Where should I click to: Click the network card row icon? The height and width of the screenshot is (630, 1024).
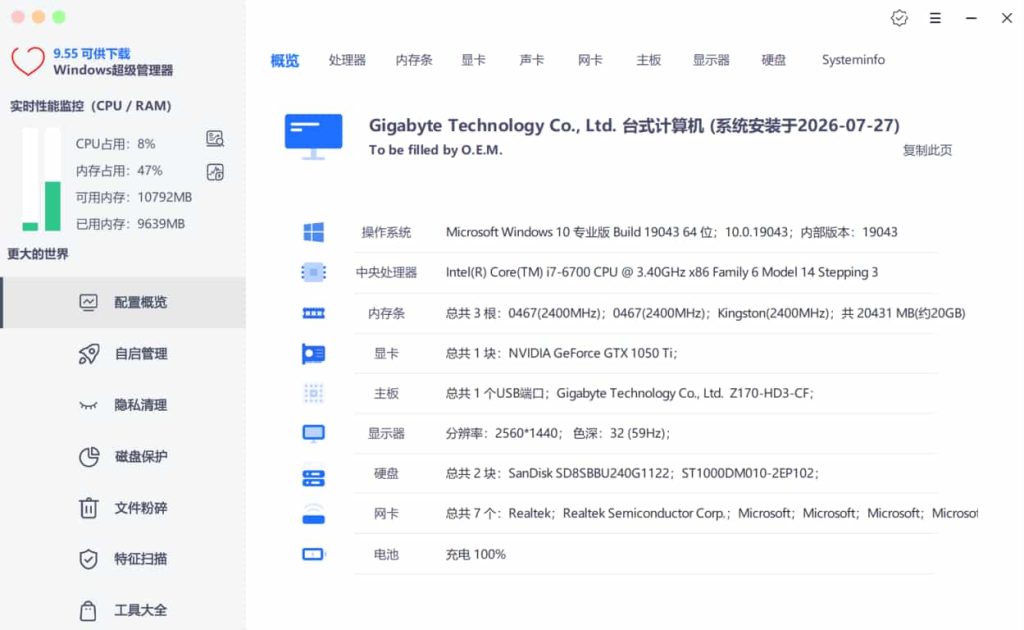pos(313,514)
